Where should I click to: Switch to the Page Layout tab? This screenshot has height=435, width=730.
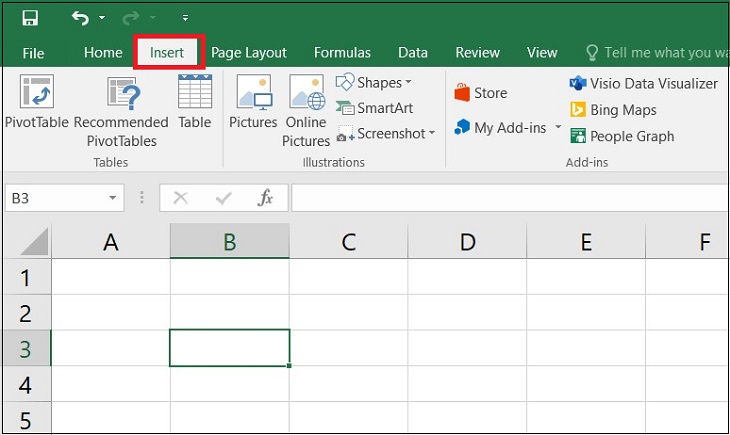[249, 53]
